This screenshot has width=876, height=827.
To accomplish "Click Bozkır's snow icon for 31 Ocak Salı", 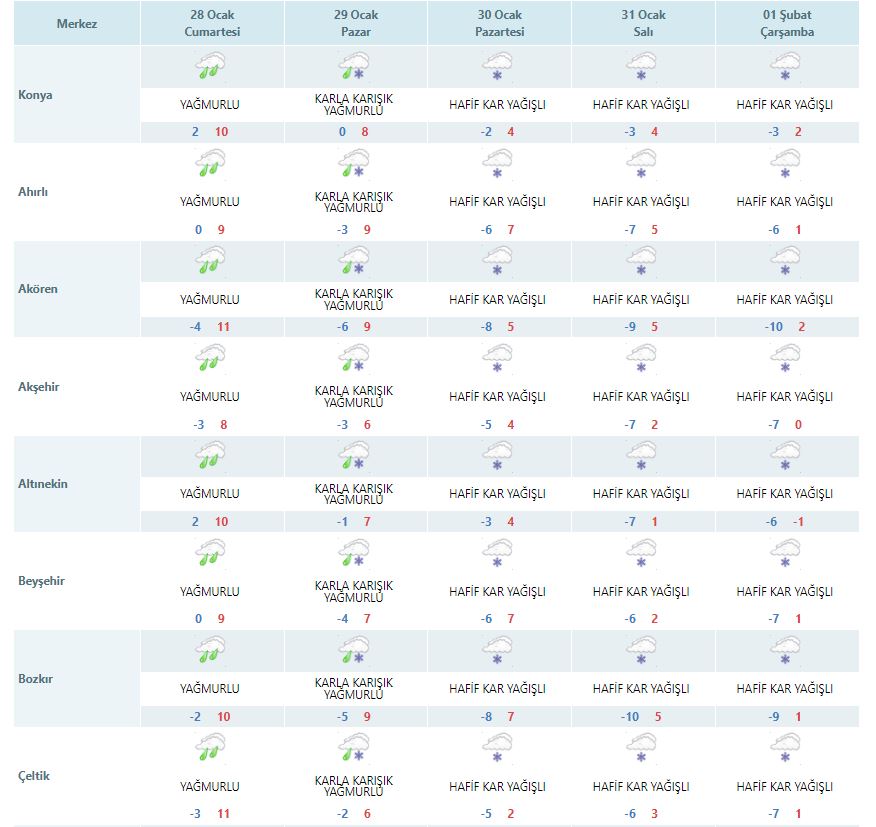I will coord(641,652).
